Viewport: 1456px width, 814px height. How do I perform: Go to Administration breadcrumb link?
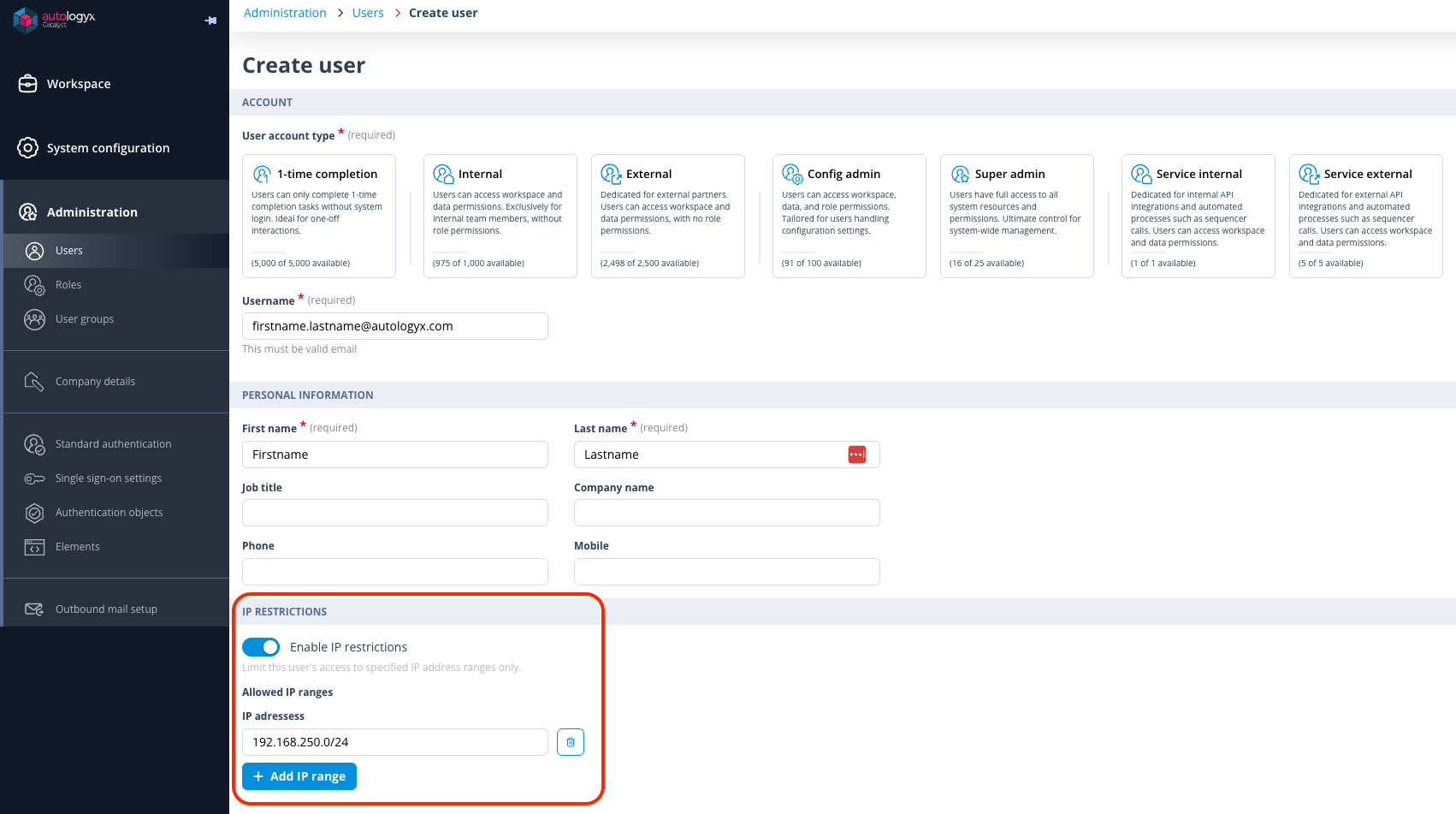(285, 13)
